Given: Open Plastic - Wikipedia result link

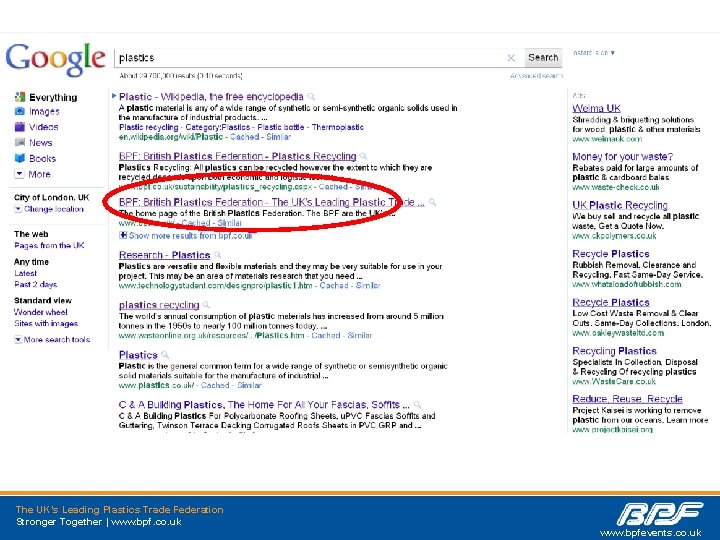Looking at the screenshot, I should pos(211,96).
